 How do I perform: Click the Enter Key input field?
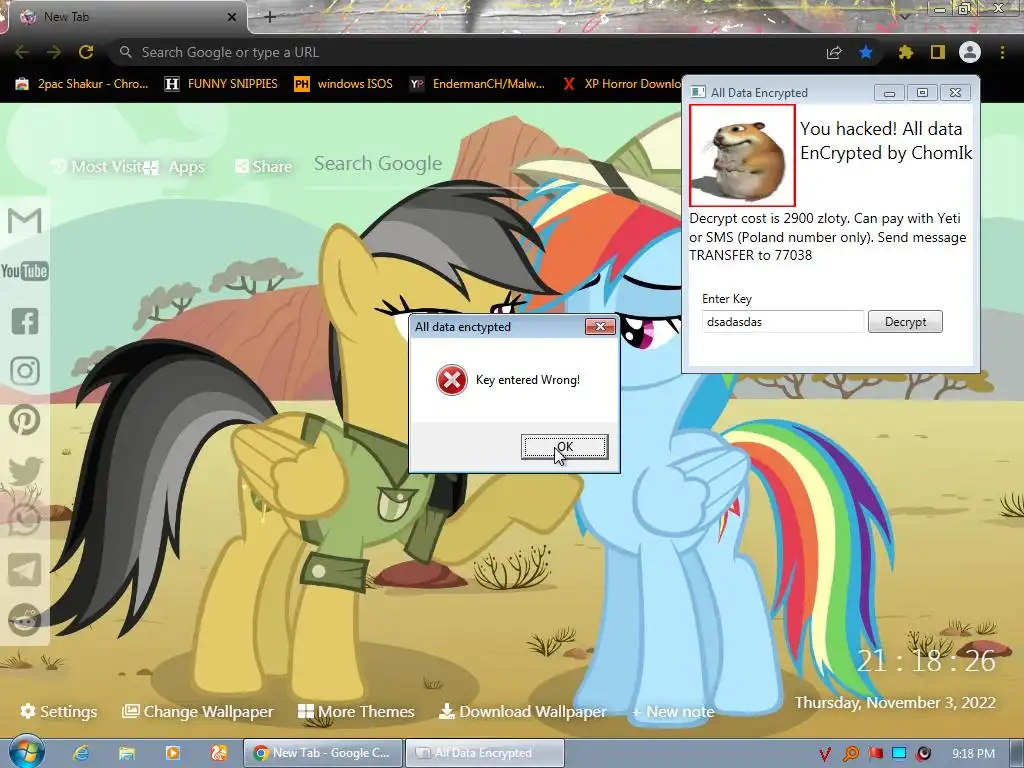(783, 321)
